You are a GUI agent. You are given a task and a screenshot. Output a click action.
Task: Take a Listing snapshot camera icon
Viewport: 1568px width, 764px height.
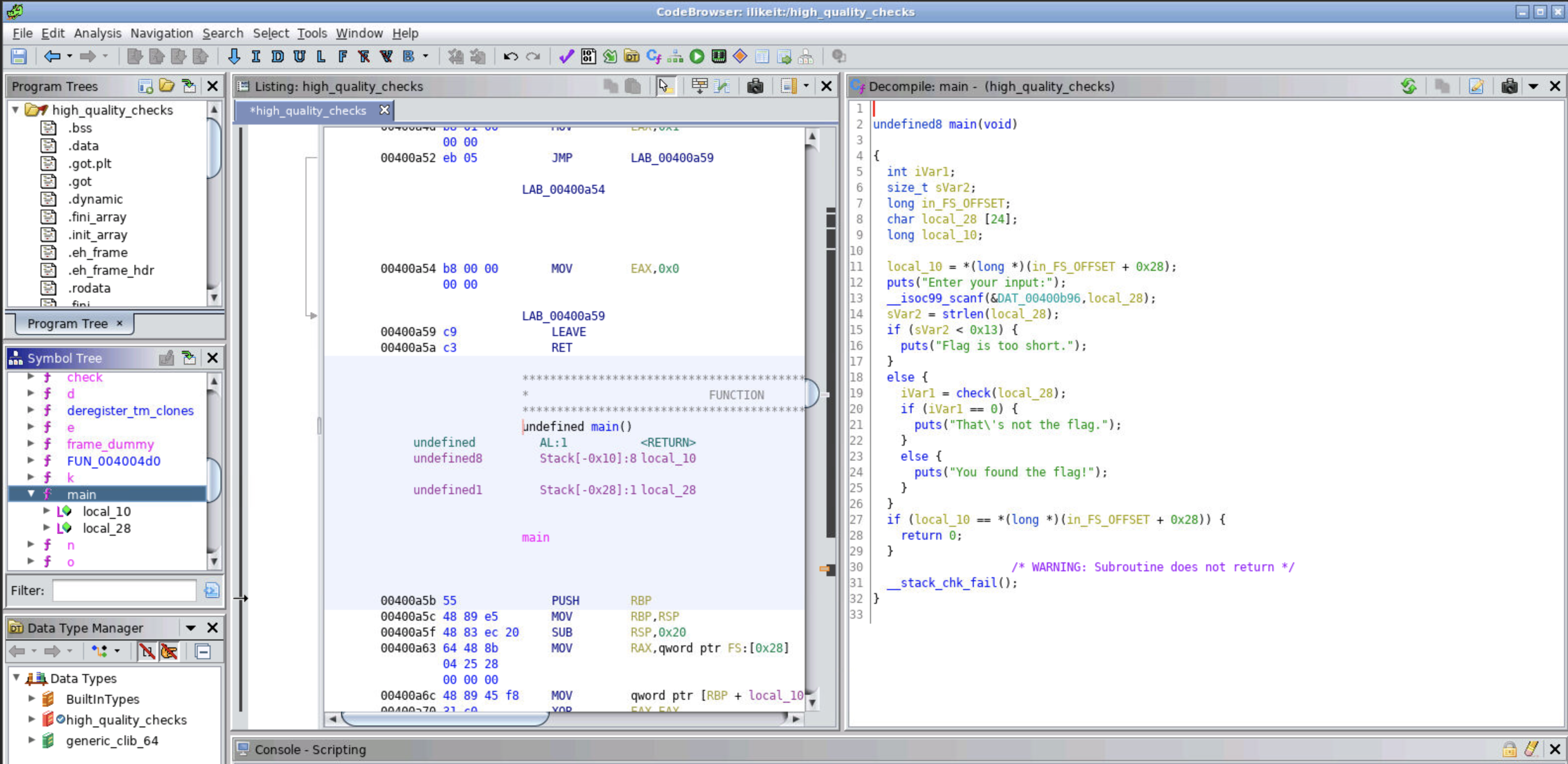click(x=755, y=86)
